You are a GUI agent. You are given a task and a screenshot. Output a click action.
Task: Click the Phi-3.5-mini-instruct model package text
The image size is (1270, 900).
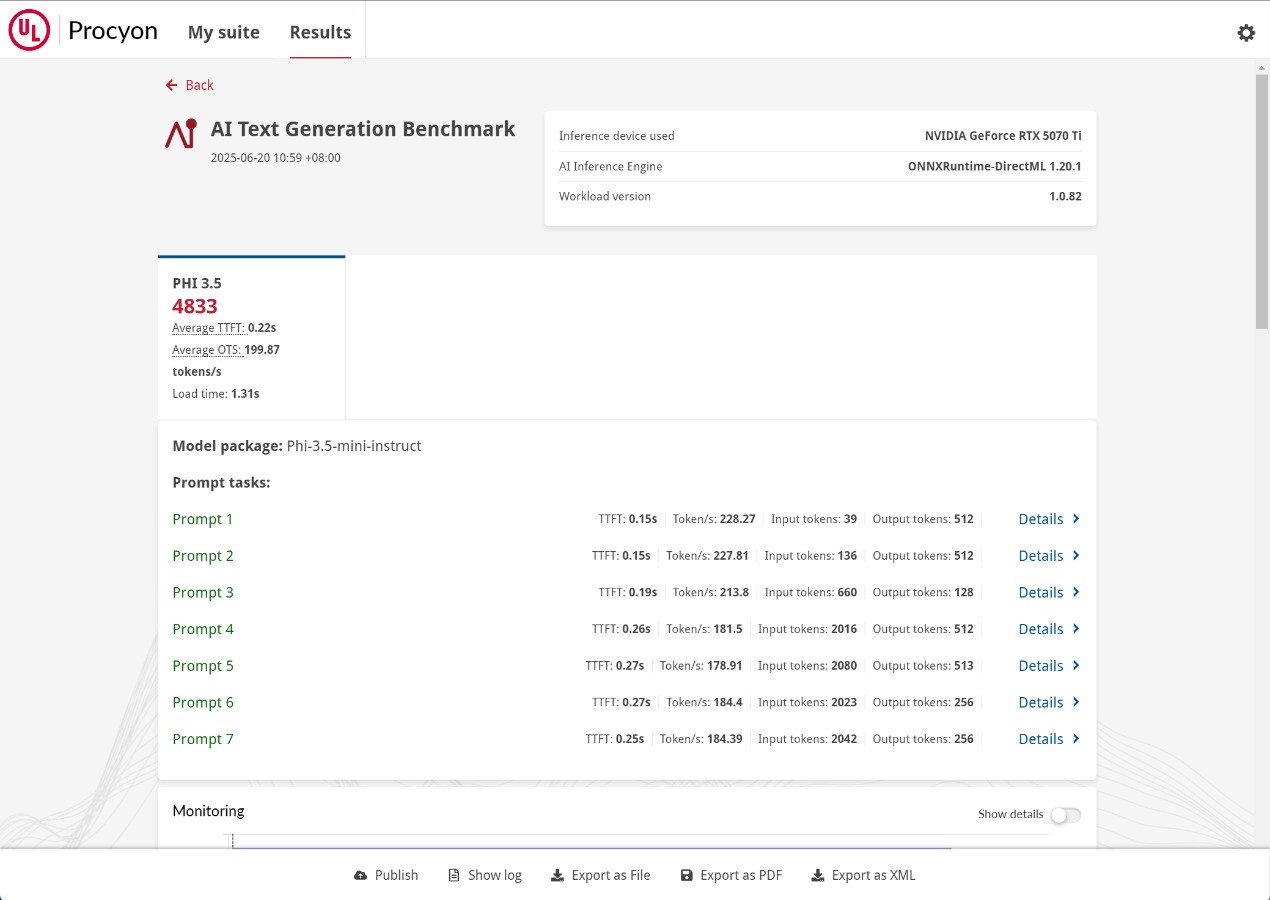pyautogui.click(x=354, y=446)
